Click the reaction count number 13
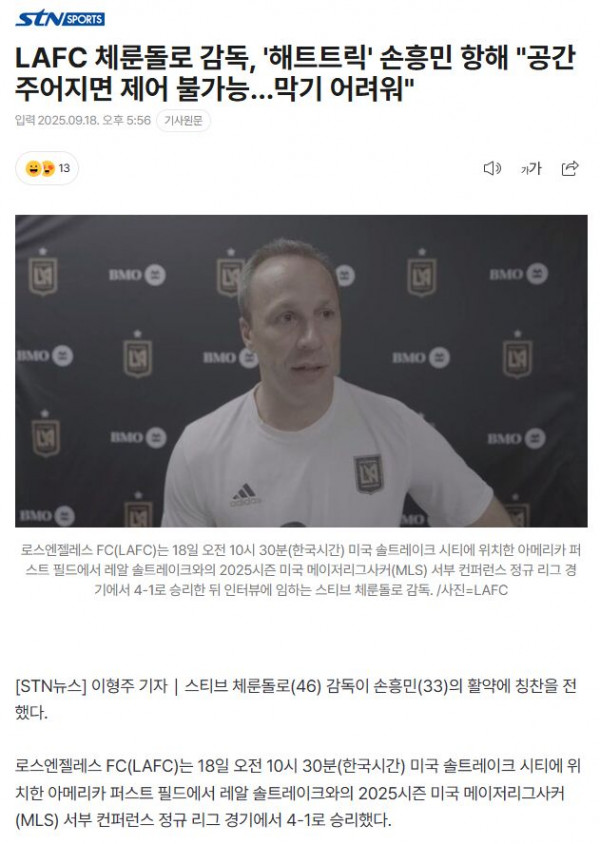 (x=64, y=168)
